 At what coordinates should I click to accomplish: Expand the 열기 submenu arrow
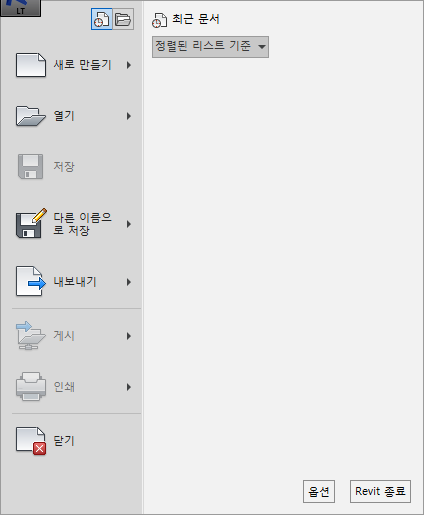[129, 116]
